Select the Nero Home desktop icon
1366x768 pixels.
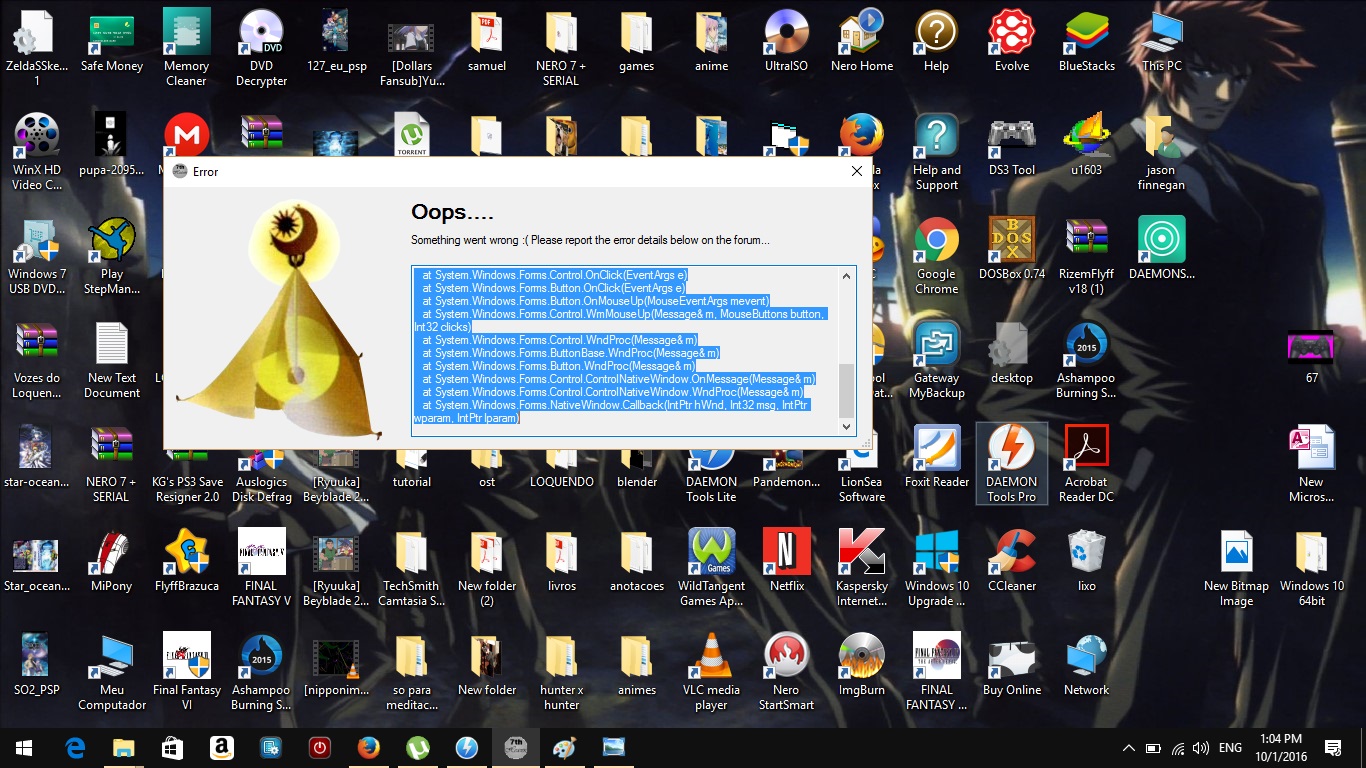click(x=862, y=41)
